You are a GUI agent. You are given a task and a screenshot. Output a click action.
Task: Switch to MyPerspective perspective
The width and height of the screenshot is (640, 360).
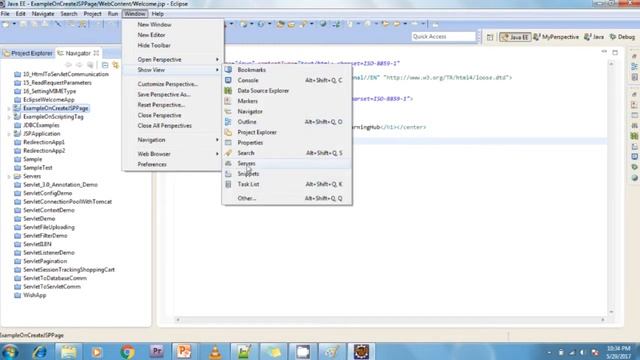556,37
